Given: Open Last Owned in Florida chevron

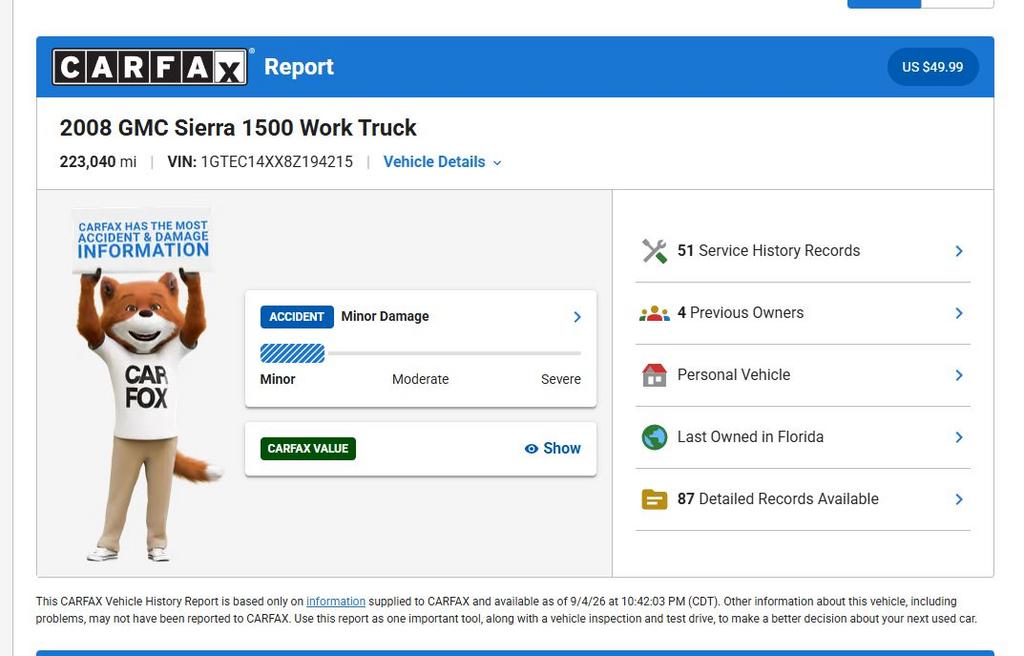Looking at the screenshot, I should click(x=959, y=437).
